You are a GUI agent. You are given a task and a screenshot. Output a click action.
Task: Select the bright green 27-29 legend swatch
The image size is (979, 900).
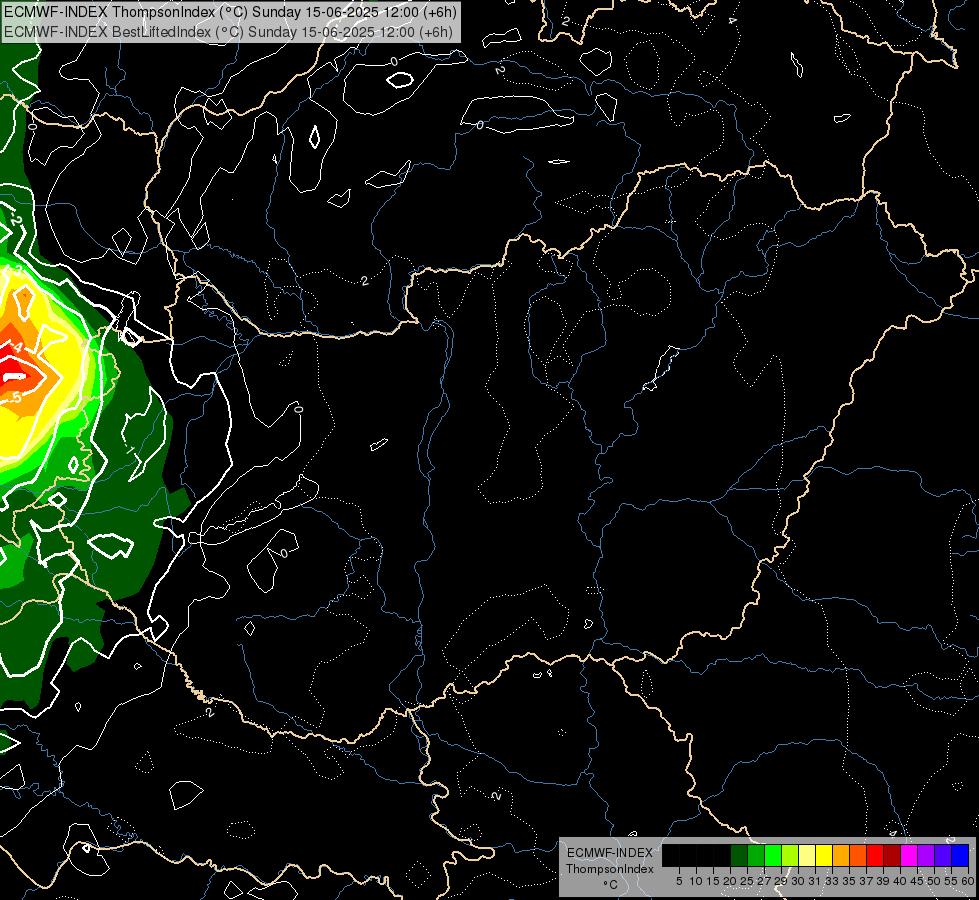pos(773,856)
